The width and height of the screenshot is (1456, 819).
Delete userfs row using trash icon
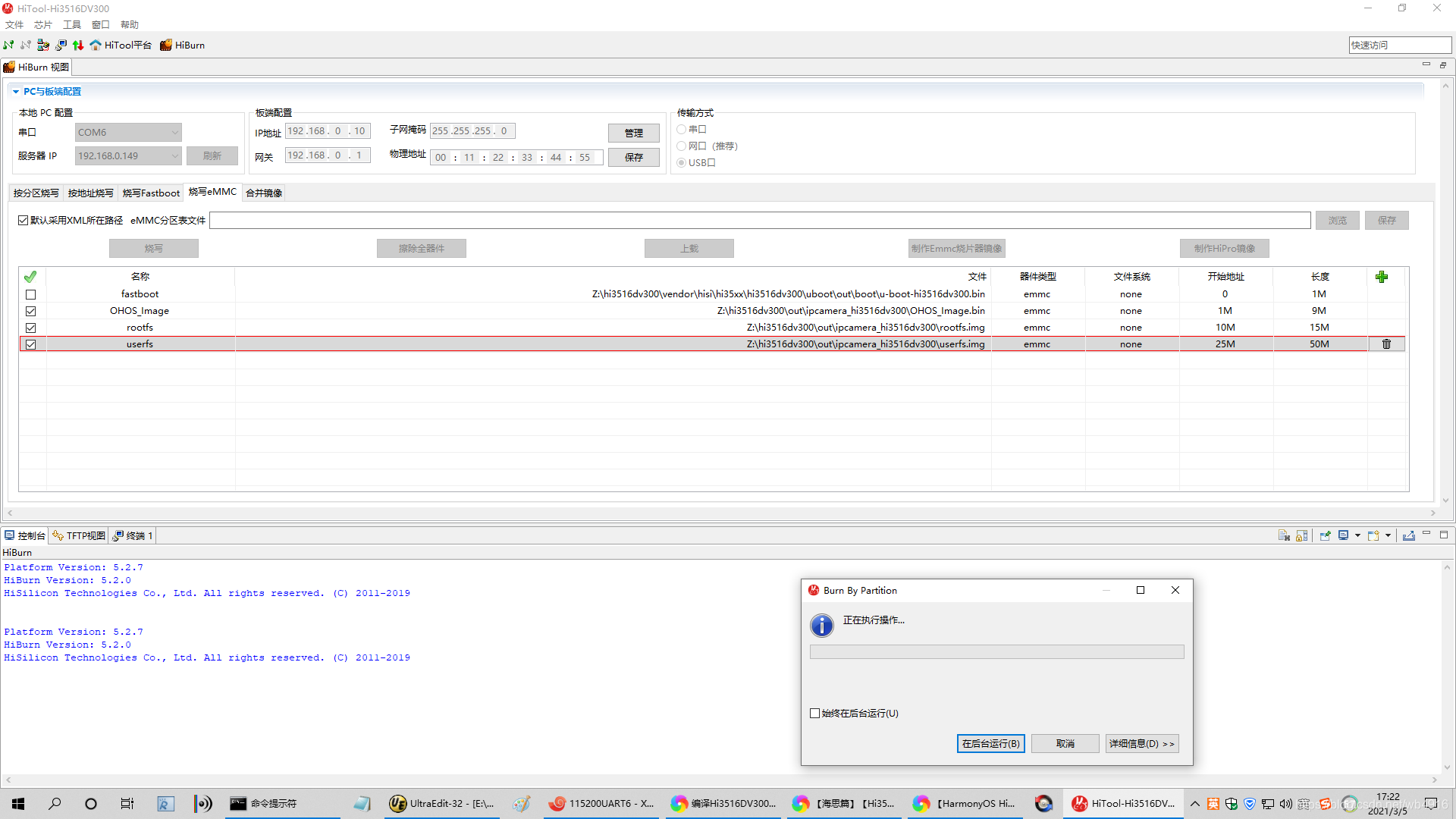(x=1386, y=344)
